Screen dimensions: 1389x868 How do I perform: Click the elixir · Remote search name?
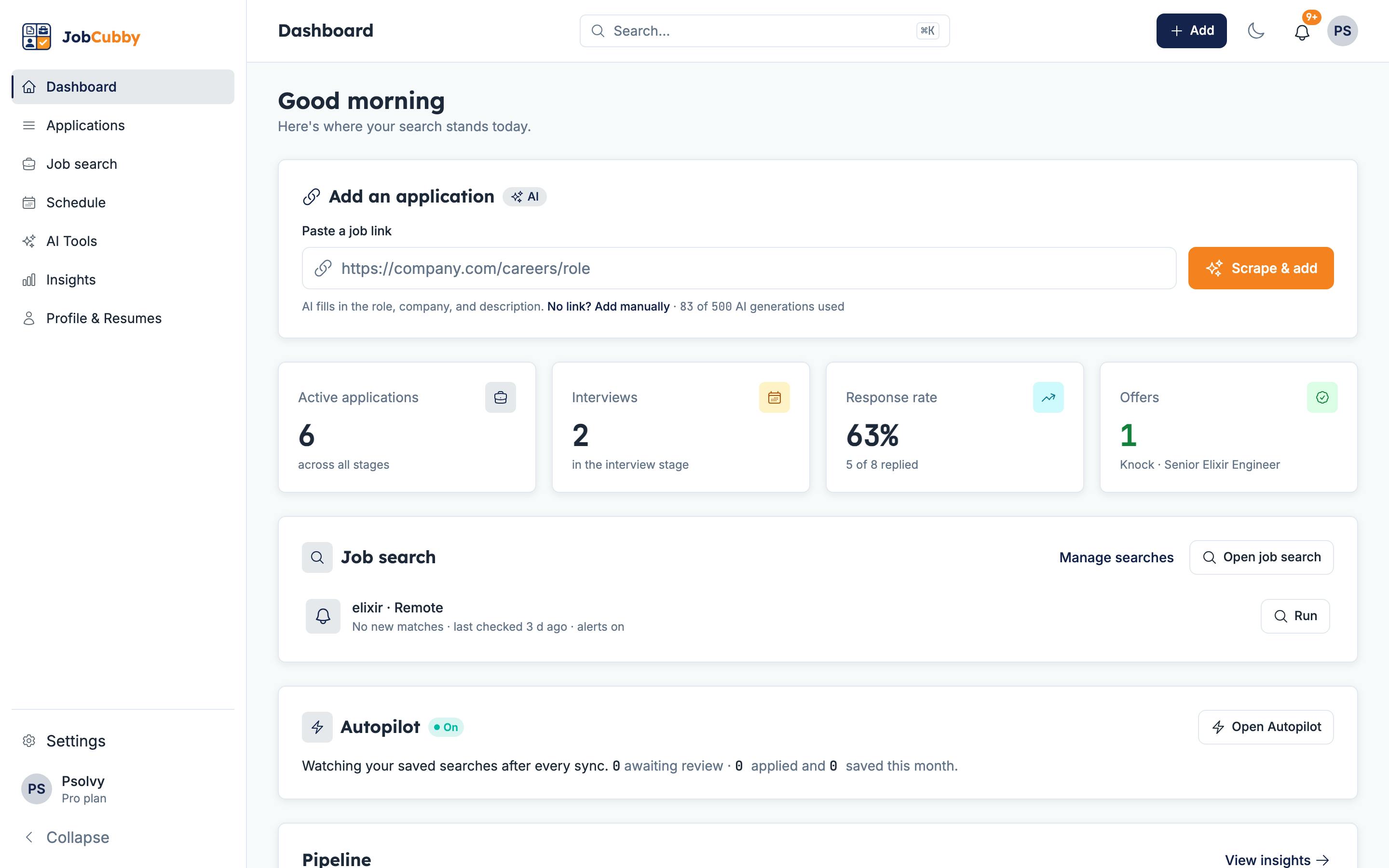point(397,608)
